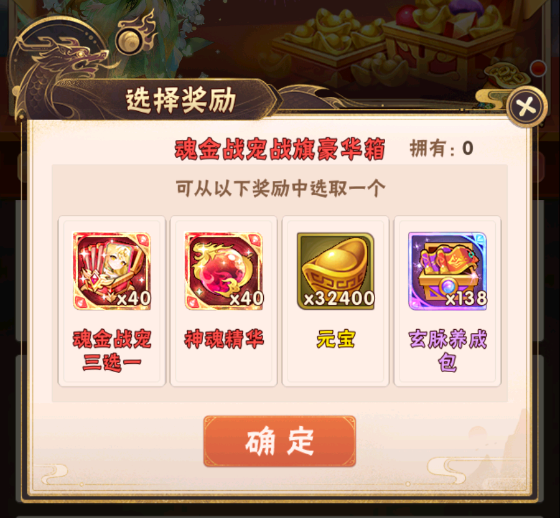Click the 神魂精华 label text
Image resolution: width=560 pixels, height=518 pixels.
pyautogui.click(x=224, y=339)
